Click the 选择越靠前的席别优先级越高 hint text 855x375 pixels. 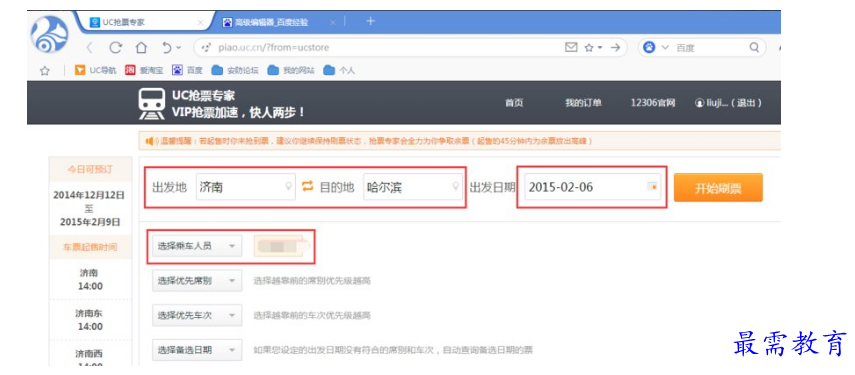click(x=312, y=281)
